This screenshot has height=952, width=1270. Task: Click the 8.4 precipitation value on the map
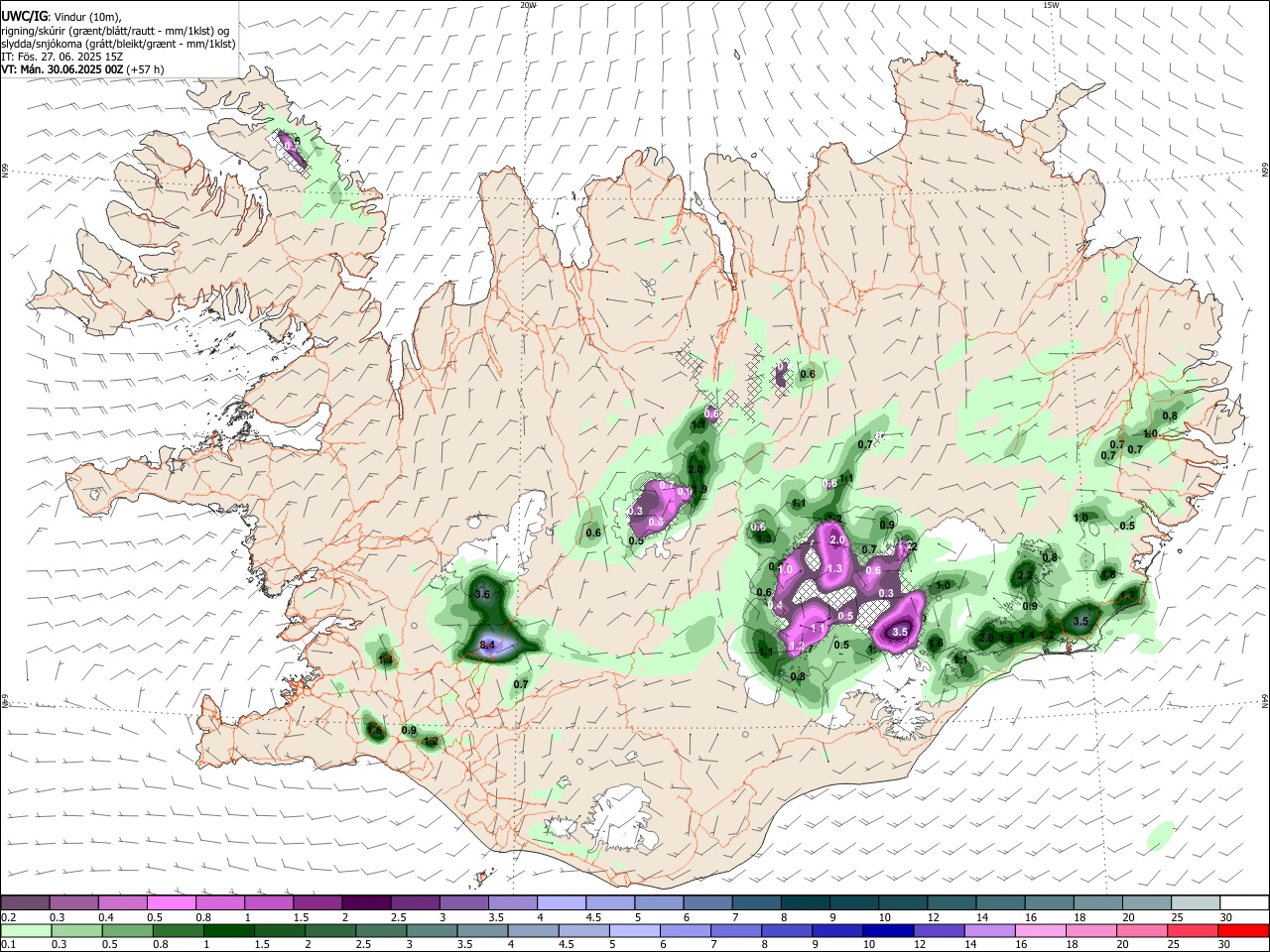pyautogui.click(x=487, y=646)
